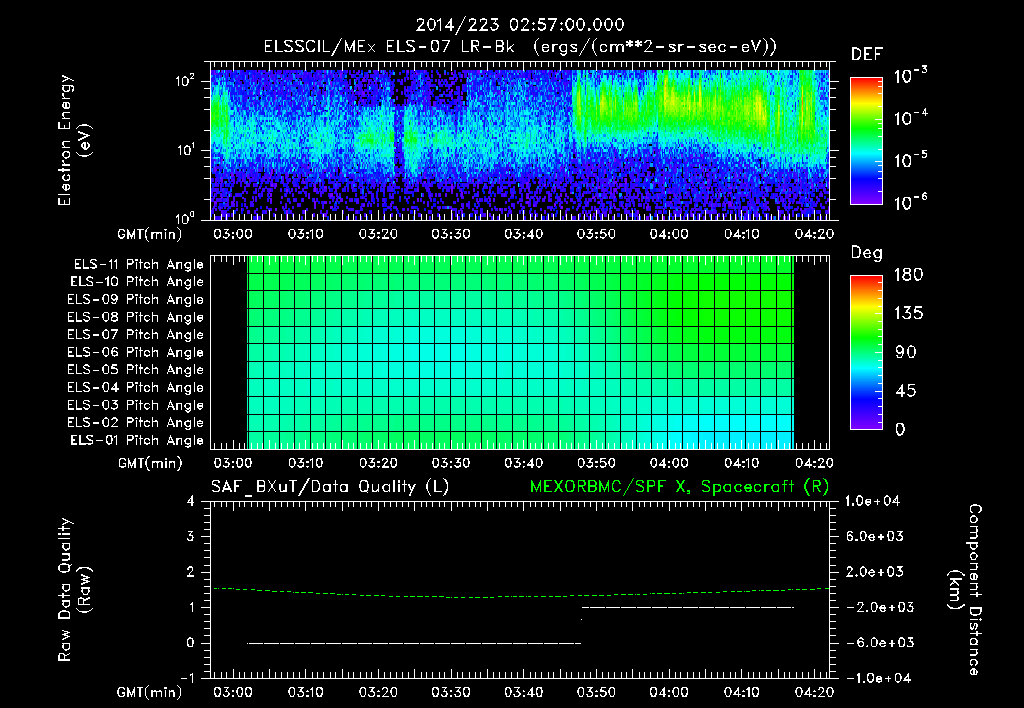The image size is (1024, 708).
Task: Click the Raw Data Quality (Raw) axis title
Action: click(74, 590)
